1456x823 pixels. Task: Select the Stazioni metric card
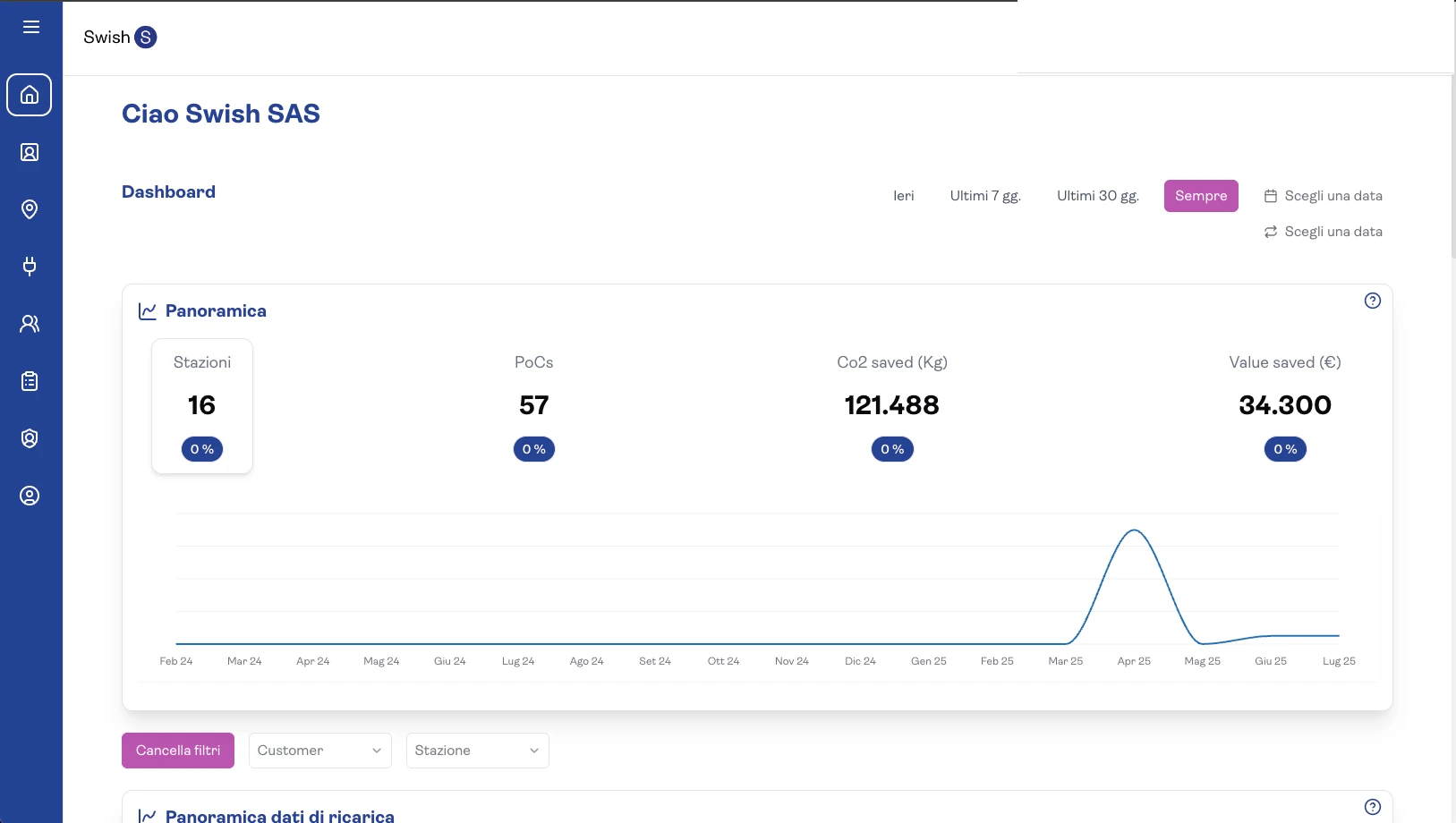pyautogui.click(x=202, y=406)
